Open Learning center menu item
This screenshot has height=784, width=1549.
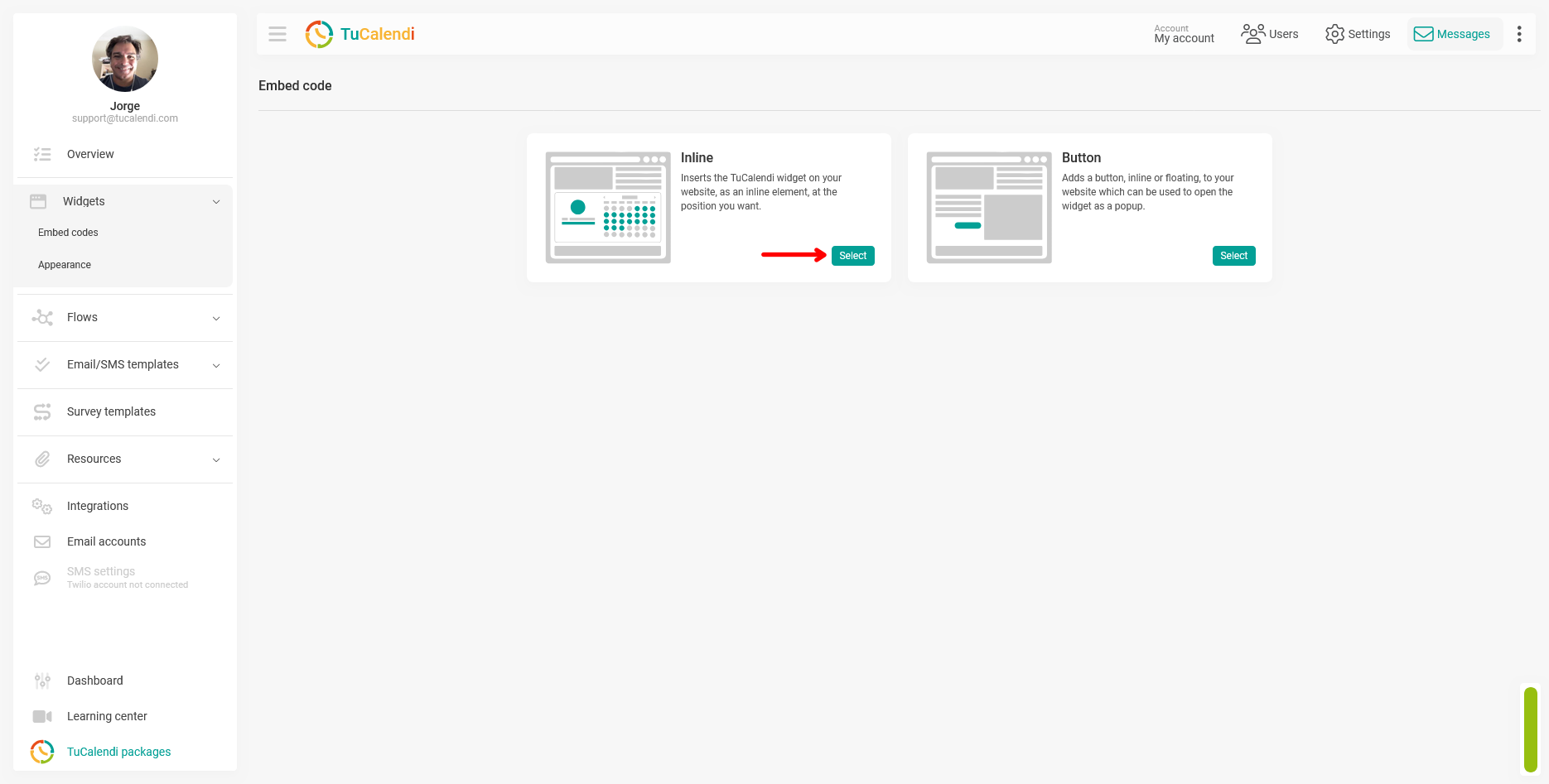pos(107,716)
